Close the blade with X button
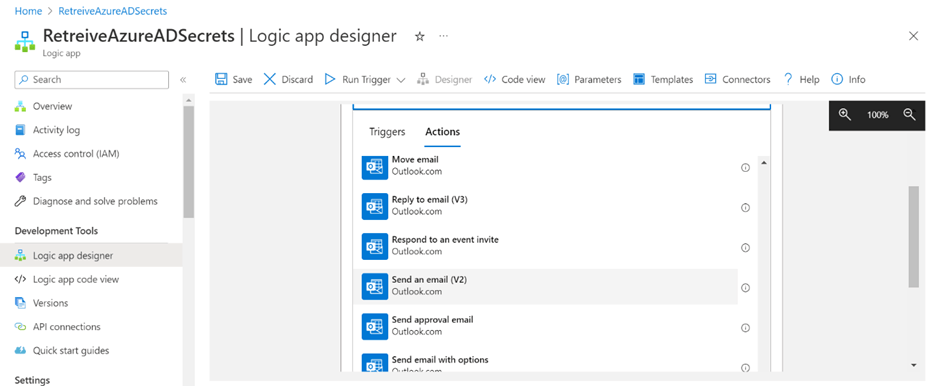940x386 pixels. 914,36
